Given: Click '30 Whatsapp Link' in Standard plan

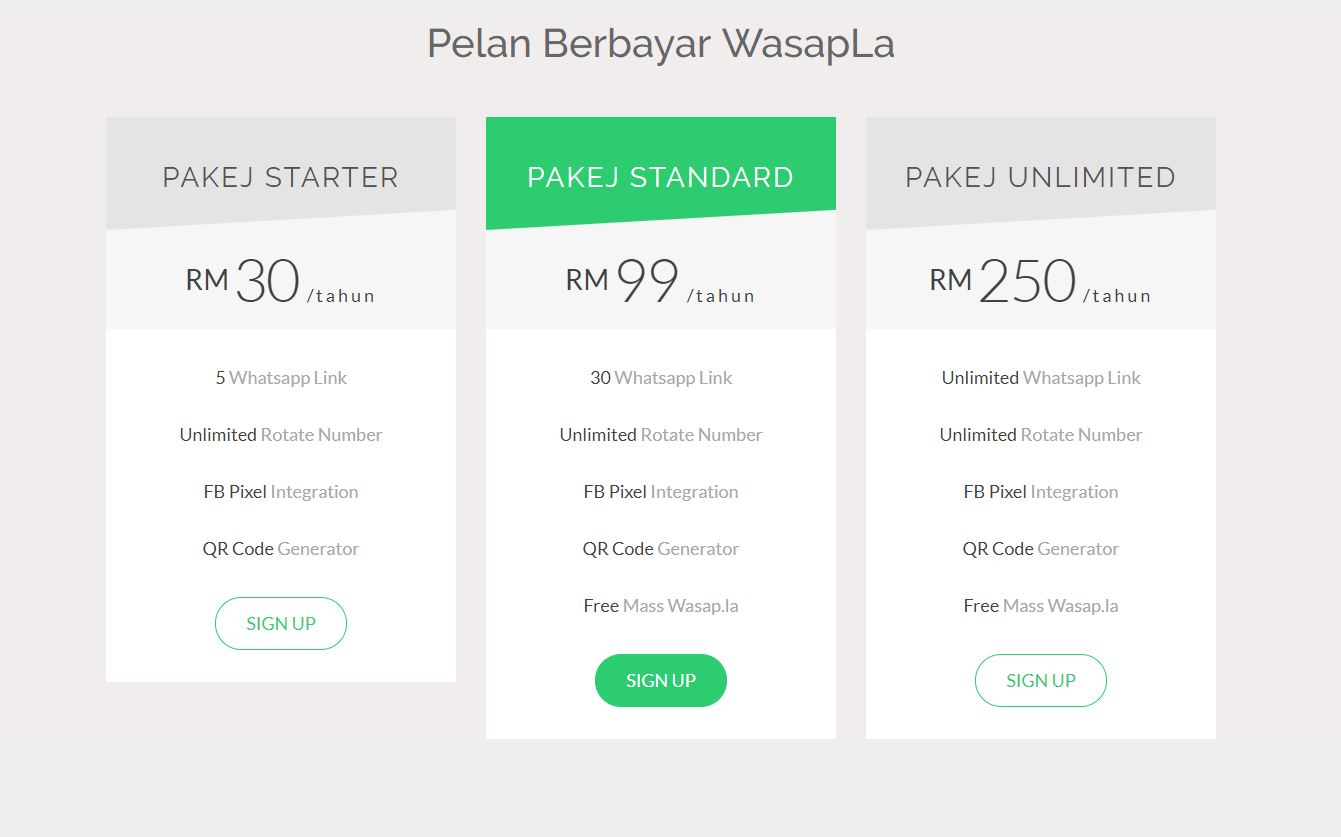Looking at the screenshot, I should pyautogui.click(x=661, y=378).
